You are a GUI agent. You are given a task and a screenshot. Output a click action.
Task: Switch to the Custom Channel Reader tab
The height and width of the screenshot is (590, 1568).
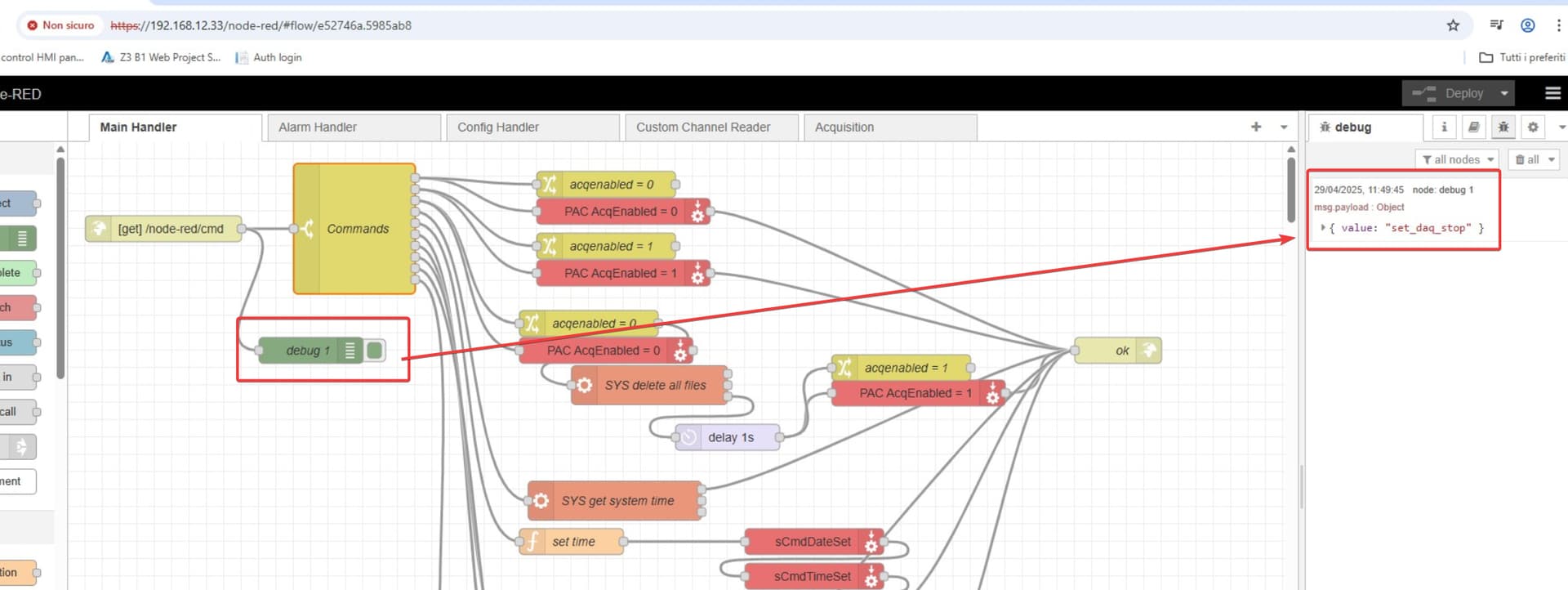click(x=712, y=127)
